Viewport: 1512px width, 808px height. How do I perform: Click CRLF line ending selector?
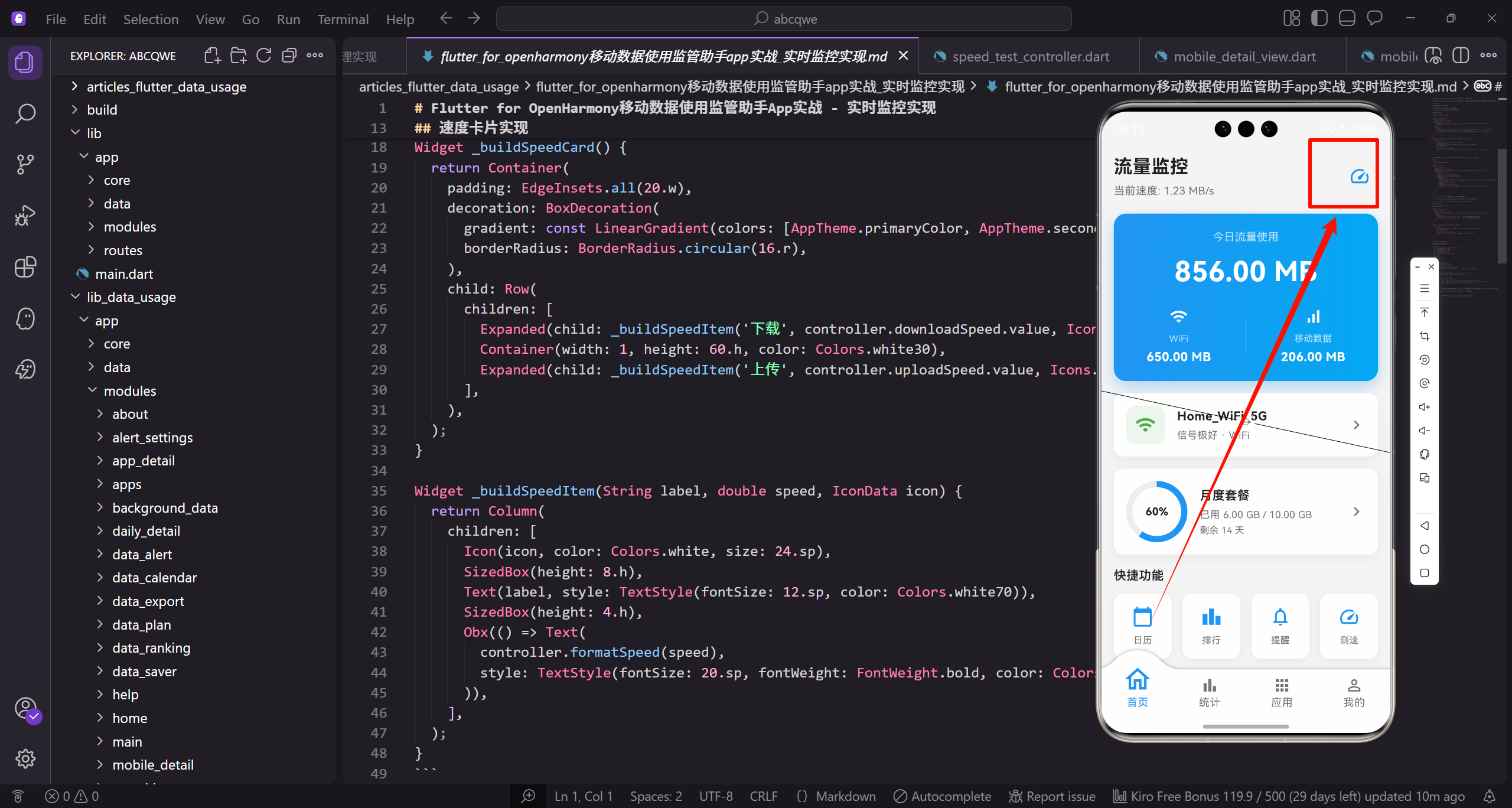[x=763, y=796]
